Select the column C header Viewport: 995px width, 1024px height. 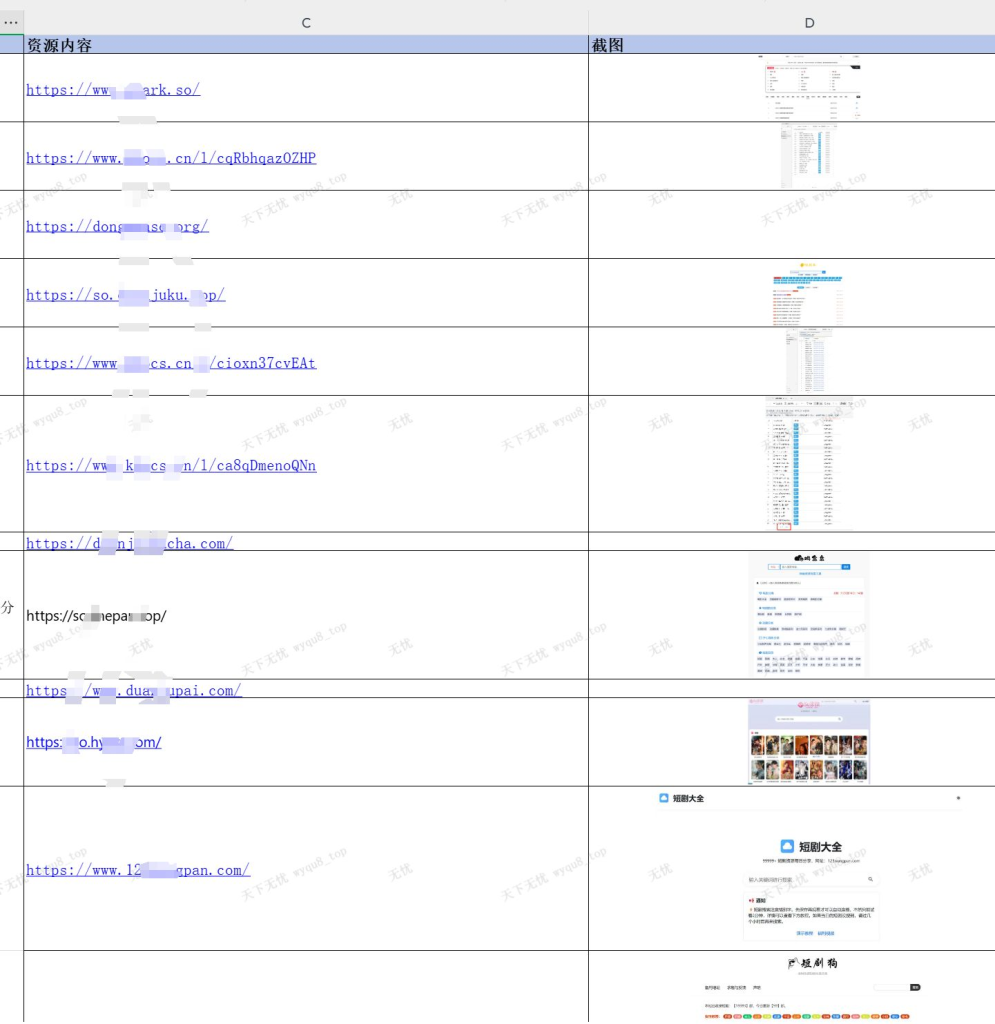[306, 22]
